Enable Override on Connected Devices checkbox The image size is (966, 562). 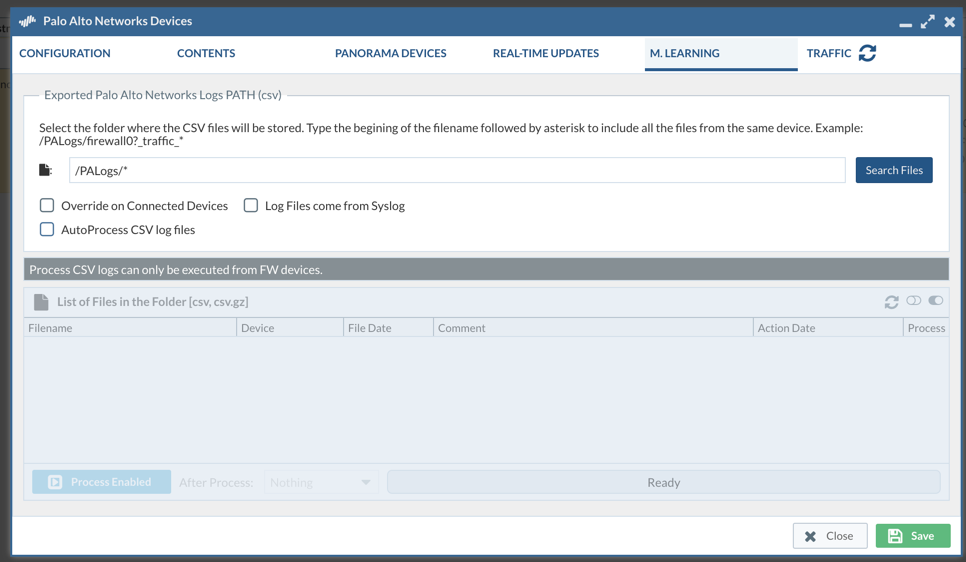pos(47,205)
